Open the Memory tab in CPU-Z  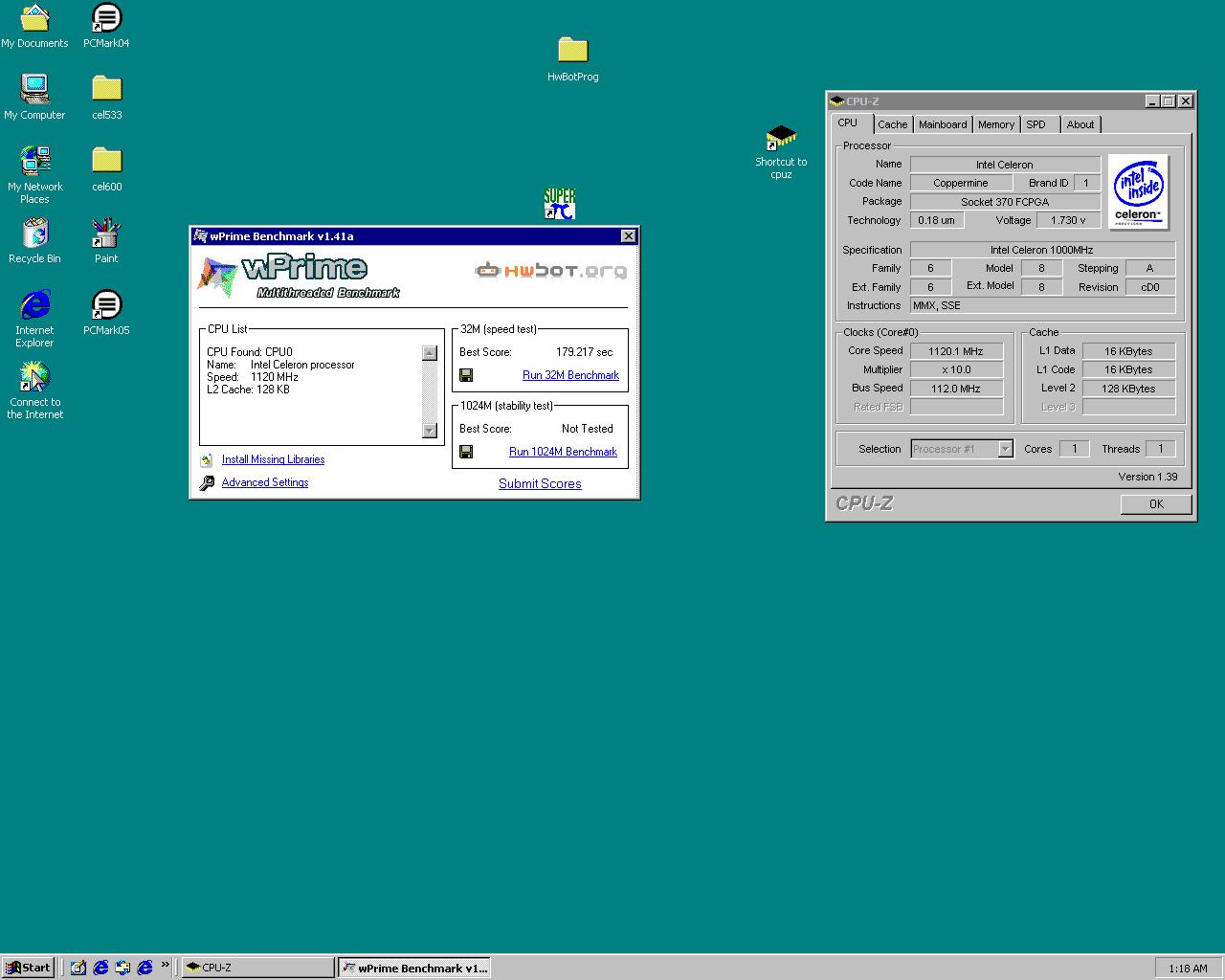tap(996, 124)
